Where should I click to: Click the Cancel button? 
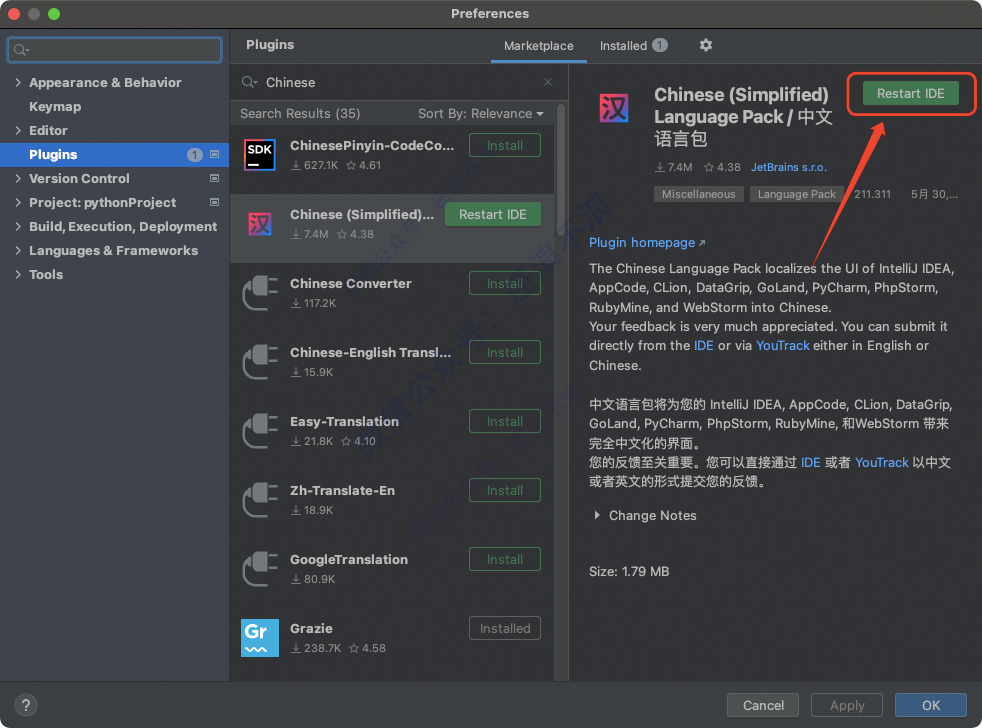763,705
